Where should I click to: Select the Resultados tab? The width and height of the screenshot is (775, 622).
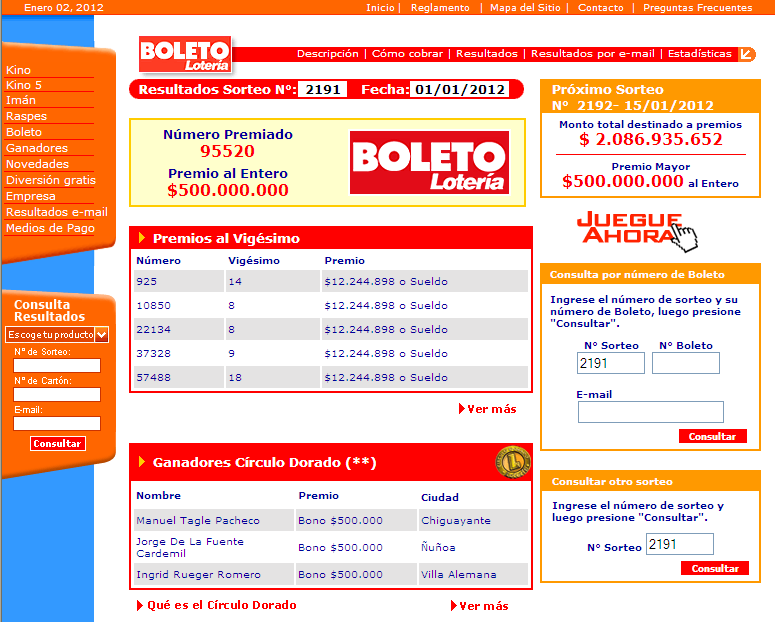(x=486, y=53)
